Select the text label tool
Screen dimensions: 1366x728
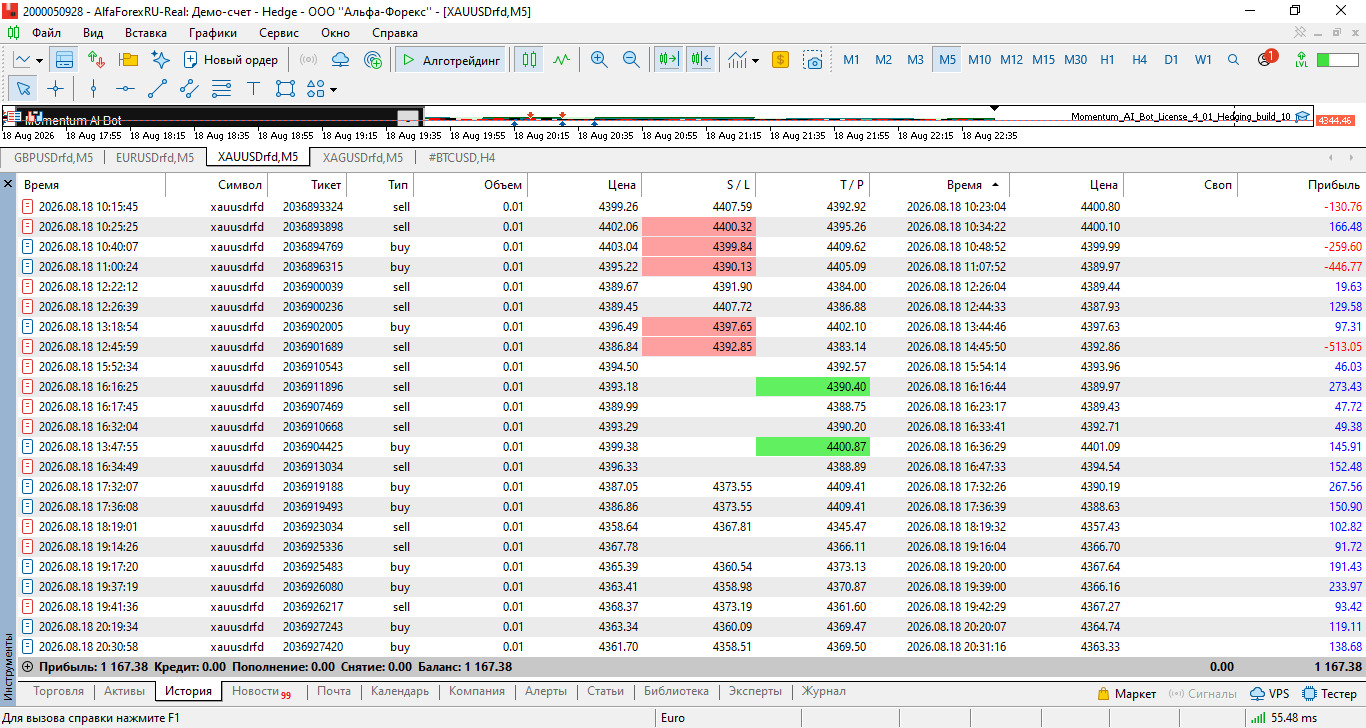pos(253,88)
